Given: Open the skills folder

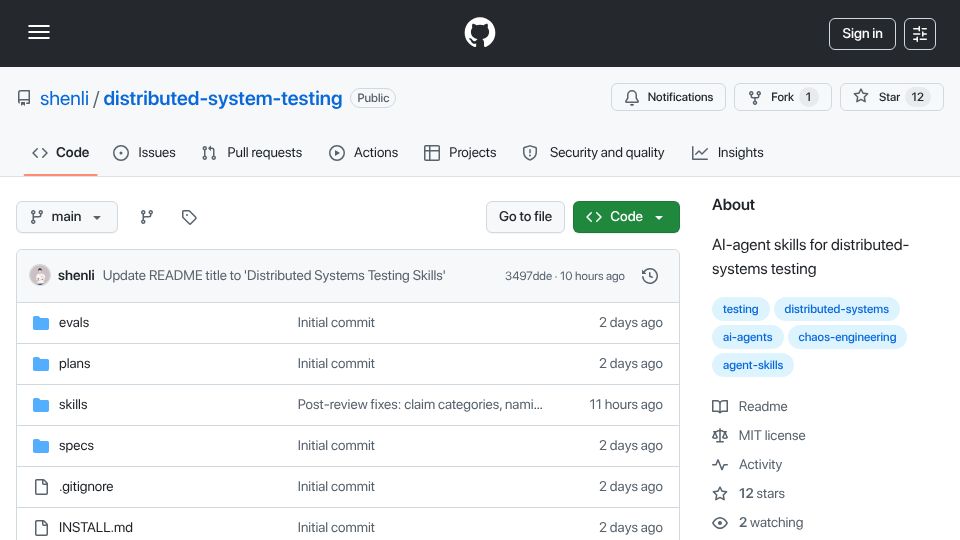Looking at the screenshot, I should (73, 405).
